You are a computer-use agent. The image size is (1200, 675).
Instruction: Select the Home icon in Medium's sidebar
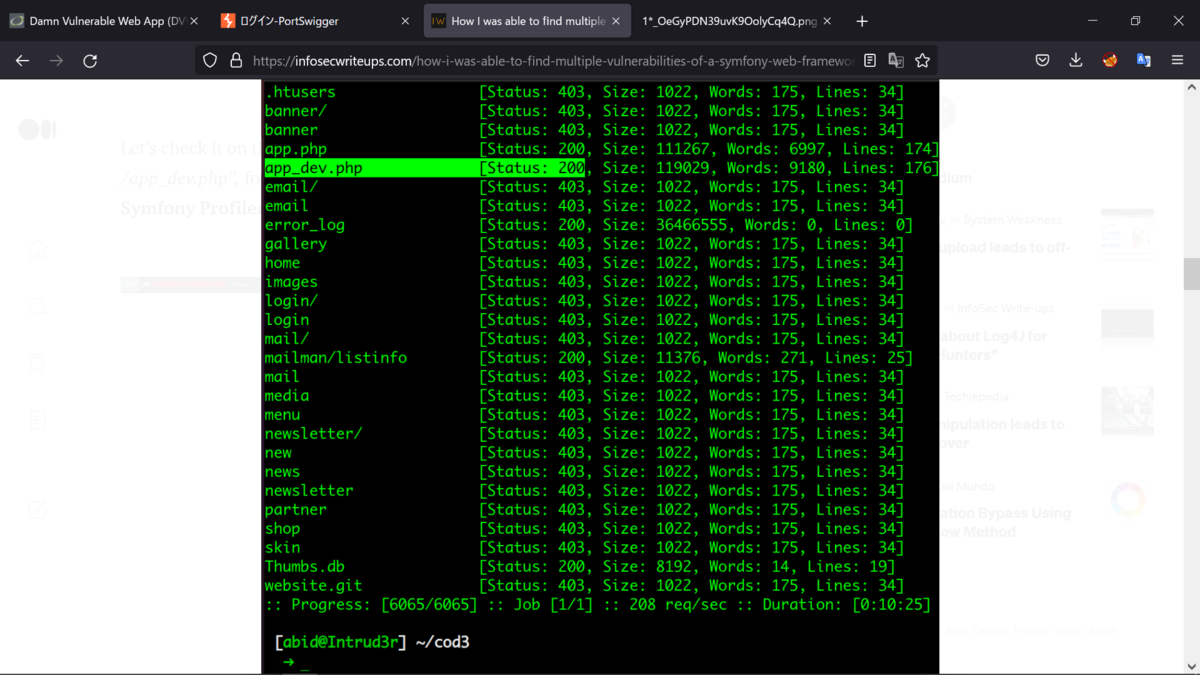coord(37,250)
